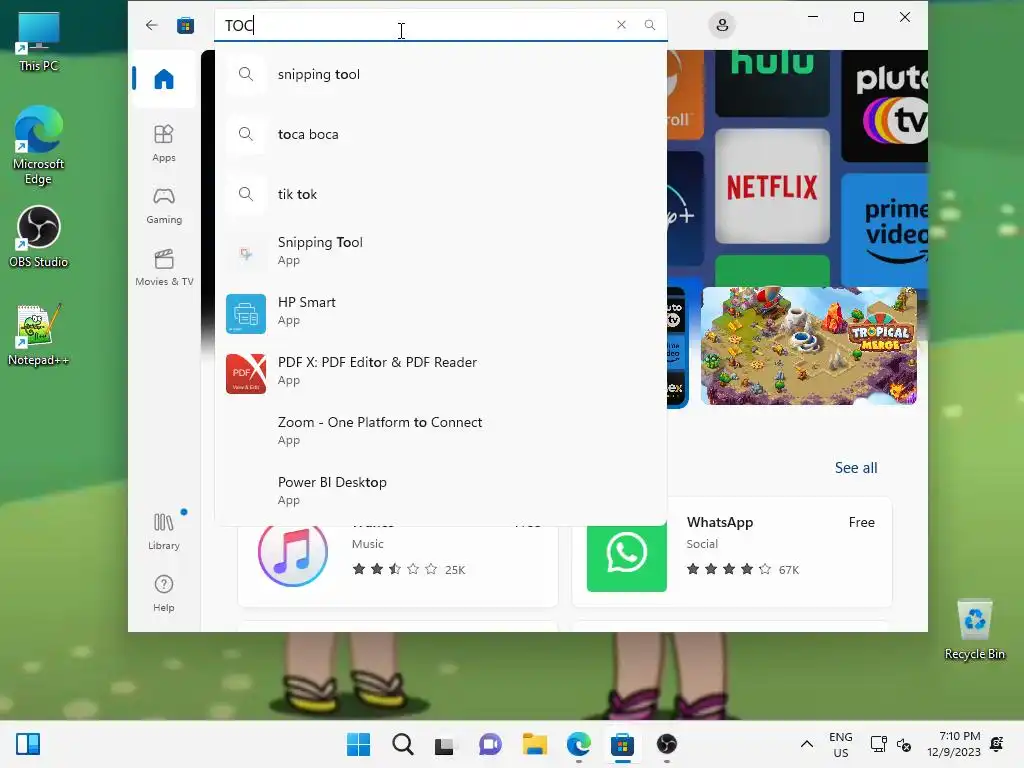Viewport: 1024px width, 768px height.
Task: Open the Widgets button on taskbar
Action: [28, 744]
